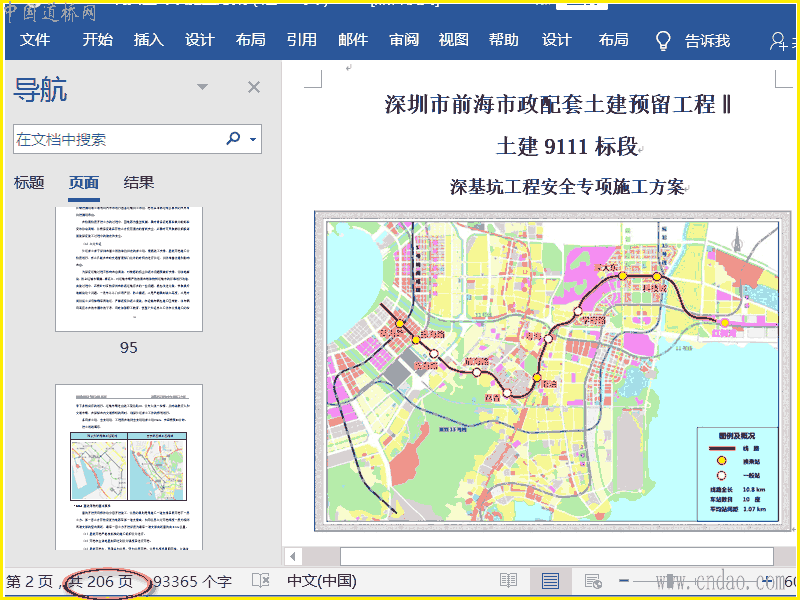Open navigation pane options dropdown arrow
Viewport: 800px width, 600px height.
204,88
